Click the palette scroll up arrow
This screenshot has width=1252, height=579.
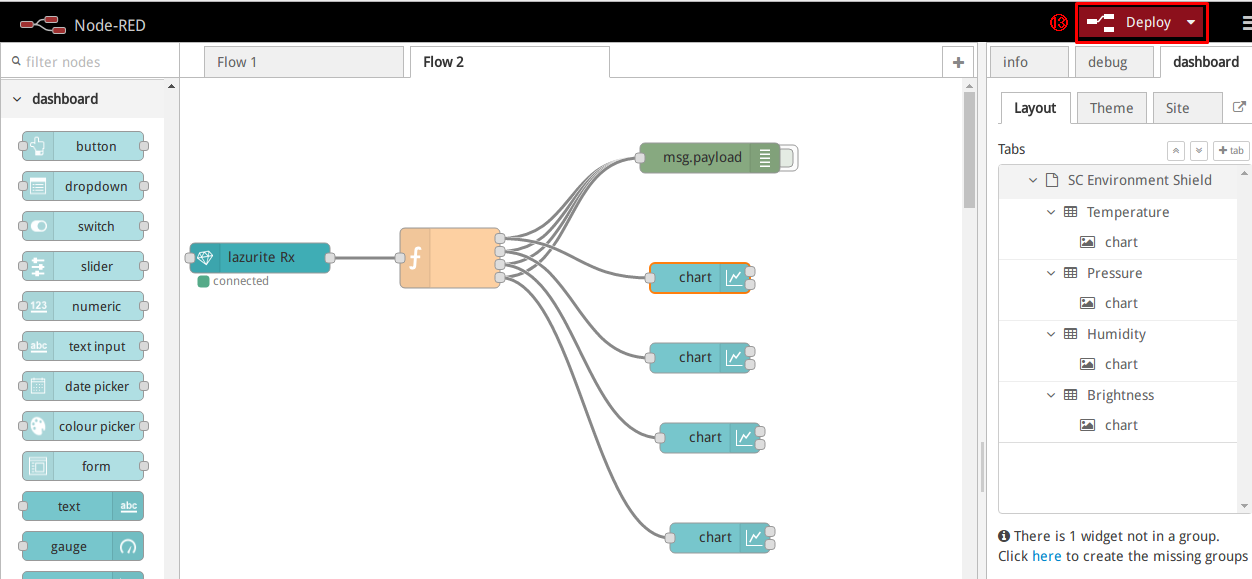(171, 87)
